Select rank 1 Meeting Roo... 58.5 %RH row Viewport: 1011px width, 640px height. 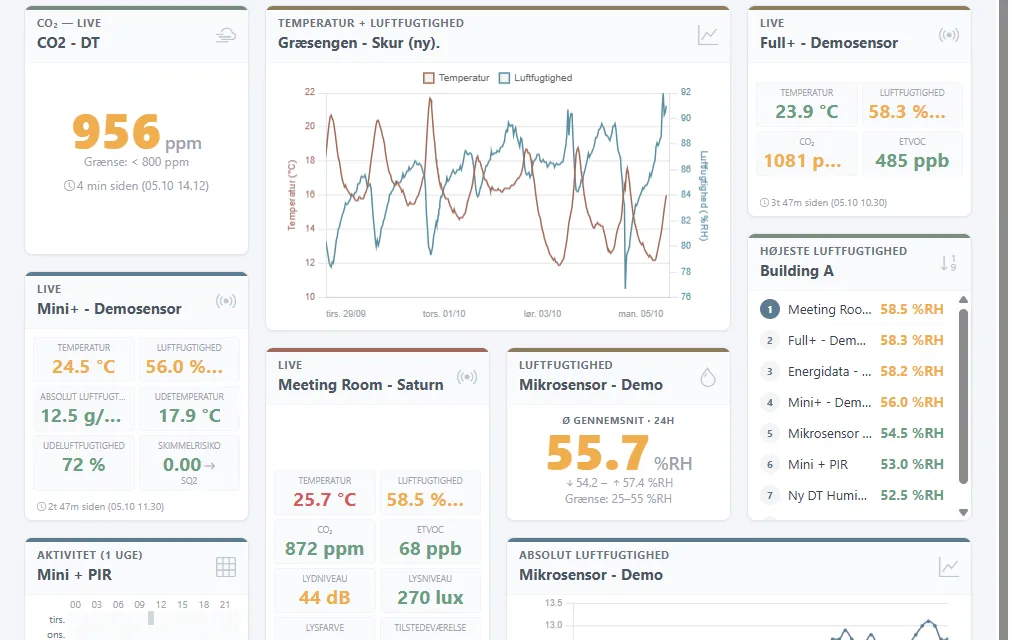(852, 309)
